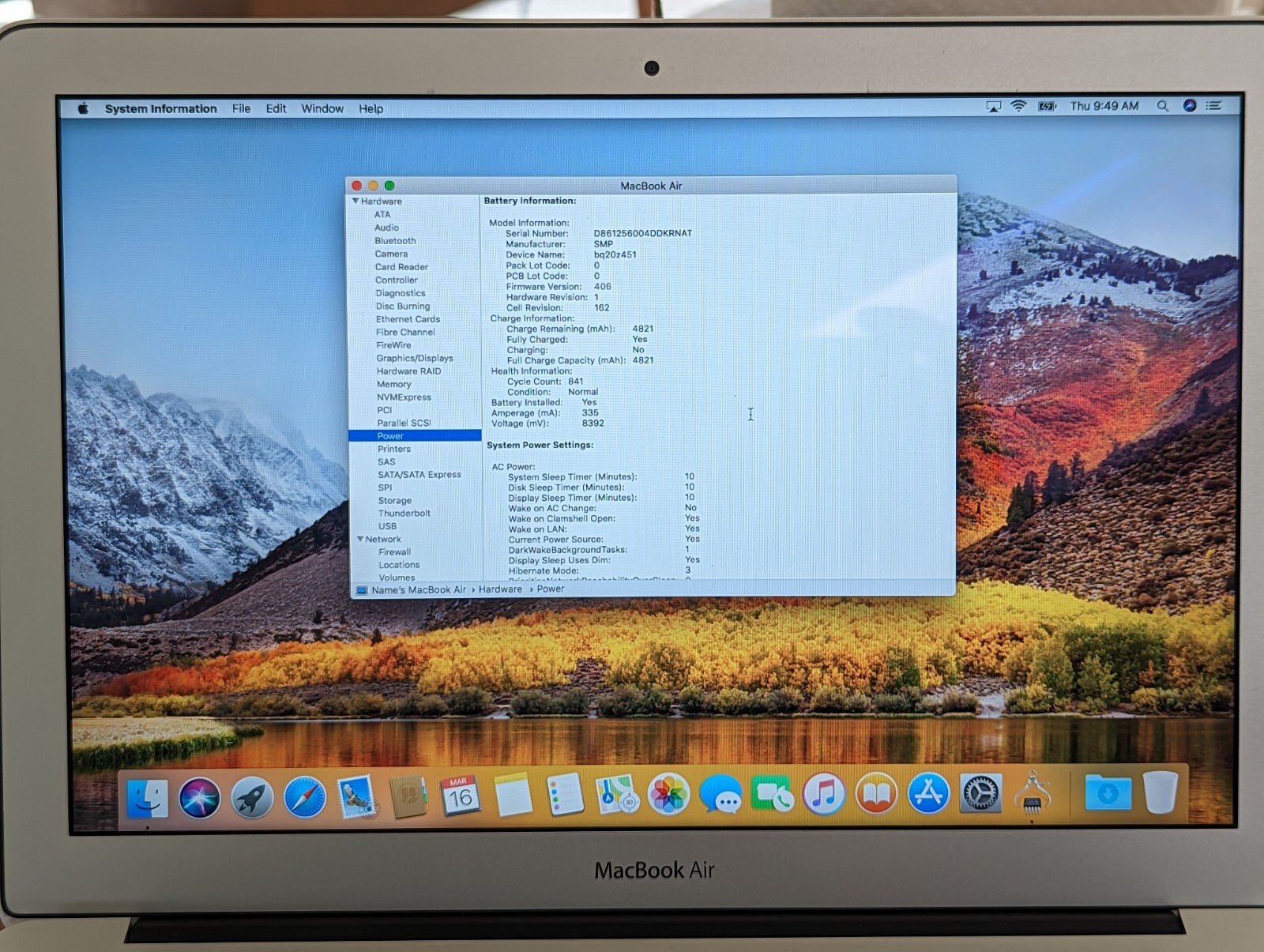The image size is (1264, 952).
Task: Click Hardware in the path bar
Action: (x=500, y=589)
